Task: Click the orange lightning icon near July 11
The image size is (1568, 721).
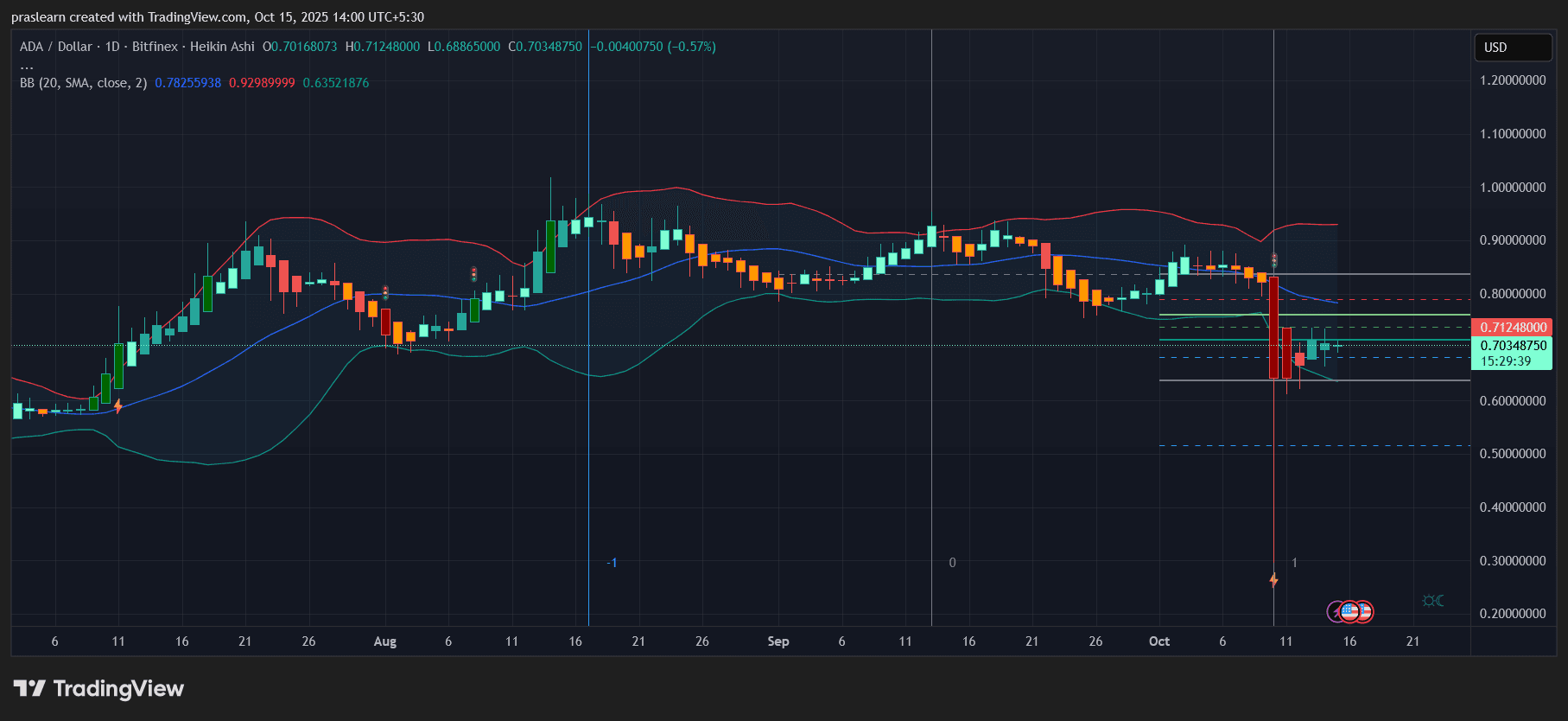Action: coord(117,405)
